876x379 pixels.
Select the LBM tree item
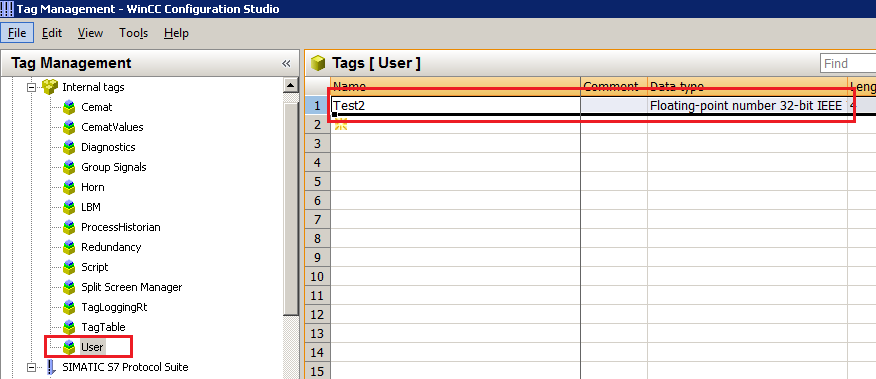(91, 207)
